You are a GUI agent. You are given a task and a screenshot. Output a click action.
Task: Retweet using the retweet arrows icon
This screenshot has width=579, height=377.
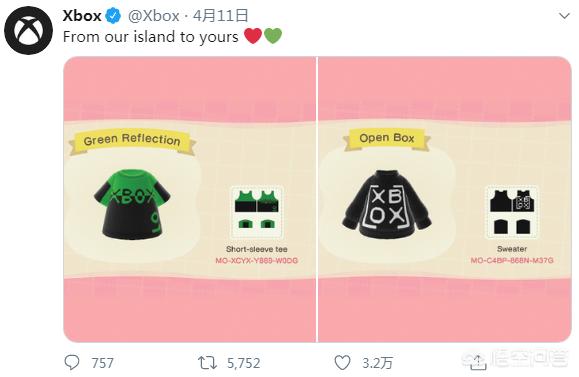[x=207, y=363]
